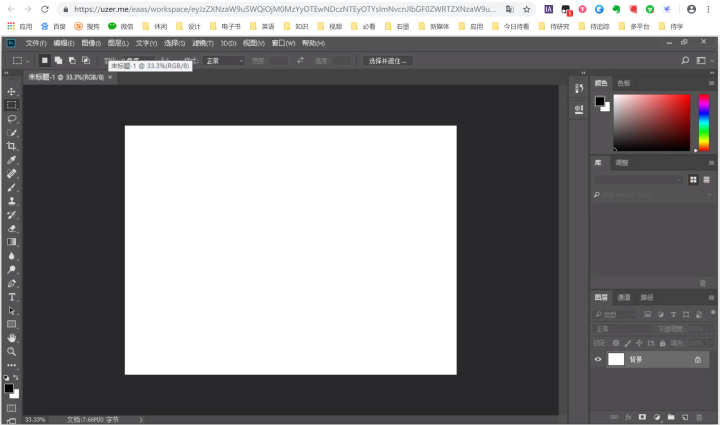Select the Lasso tool

pyautogui.click(x=12, y=118)
